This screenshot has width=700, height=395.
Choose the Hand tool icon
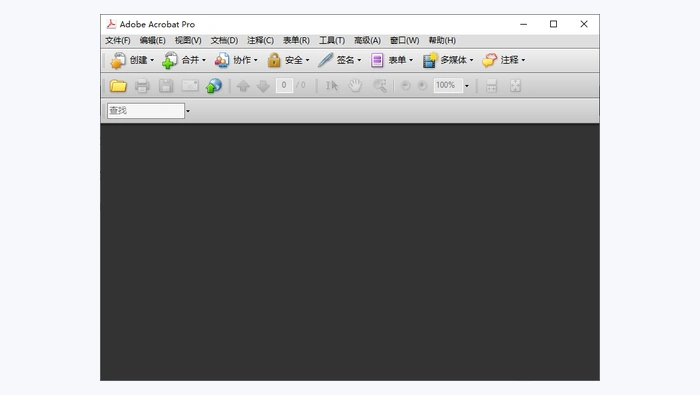(x=355, y=86)
